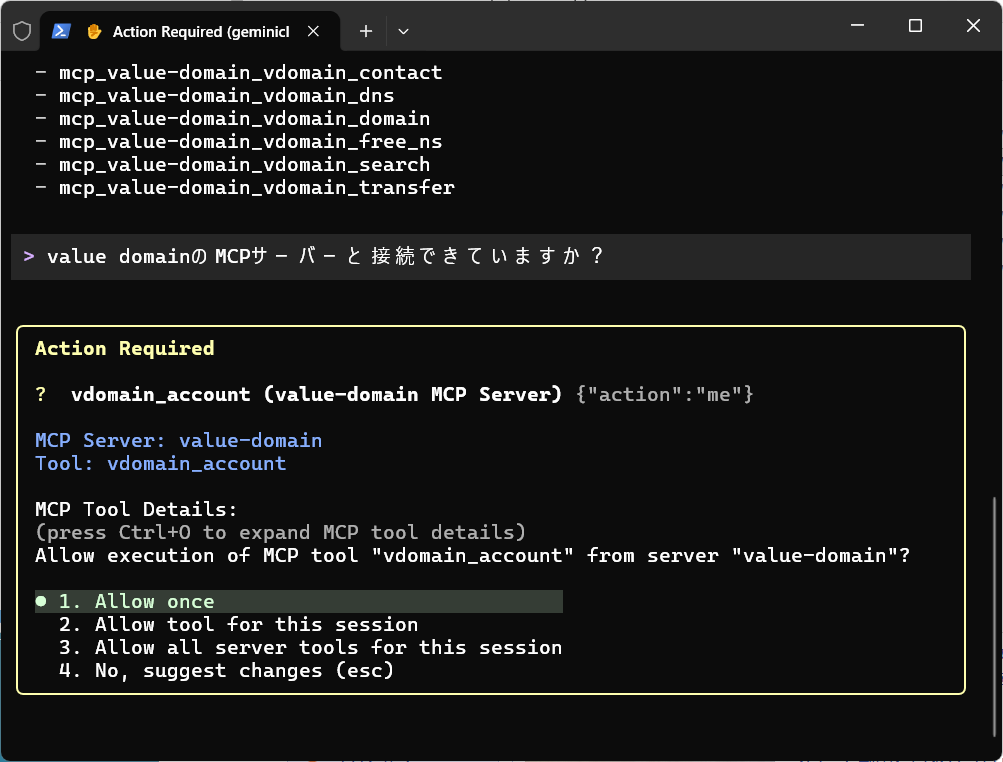This screenshot has width=1003, height=762.
Task: Click mcp_value-domain_vdomain_search line
Action: [x=244, y=164]
